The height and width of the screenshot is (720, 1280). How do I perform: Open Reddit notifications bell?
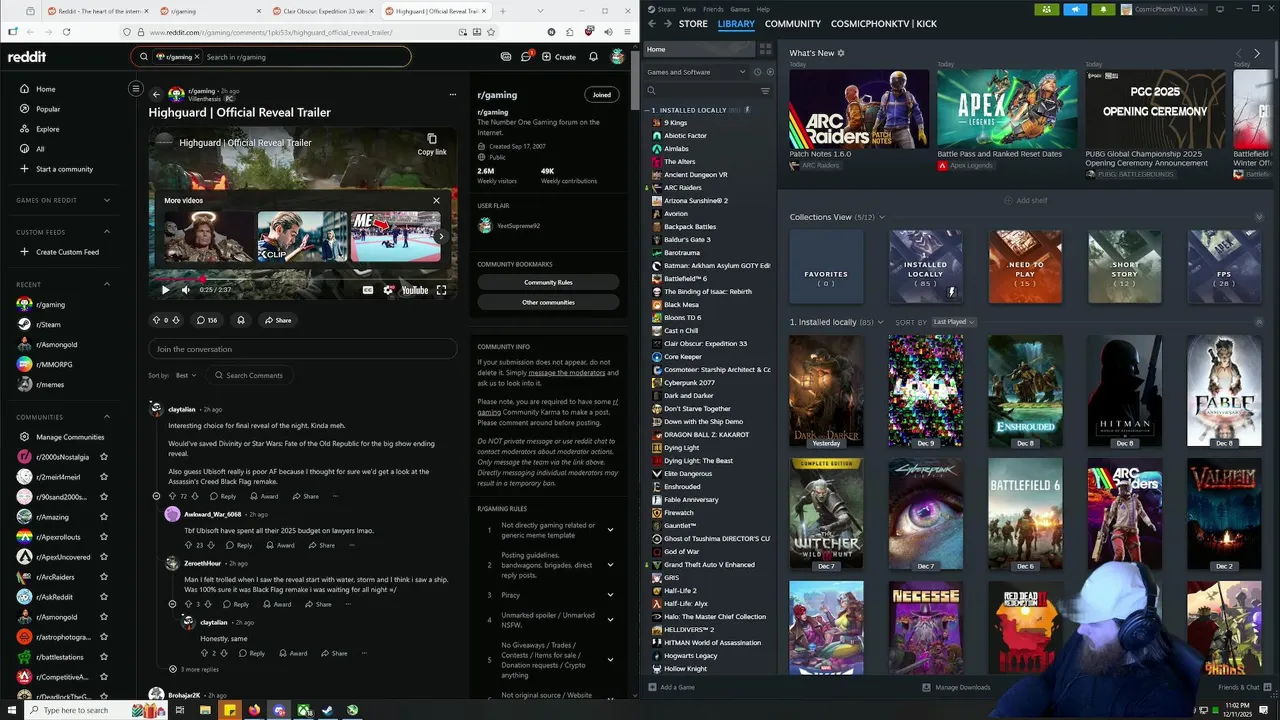point(593,57)
